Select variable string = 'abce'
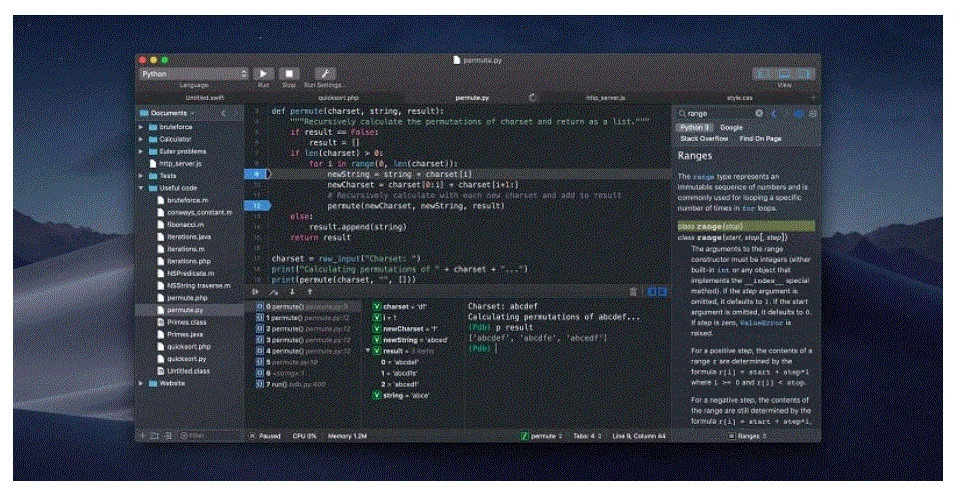Screen dimensions: 956x495 click(x=402, y=396)
